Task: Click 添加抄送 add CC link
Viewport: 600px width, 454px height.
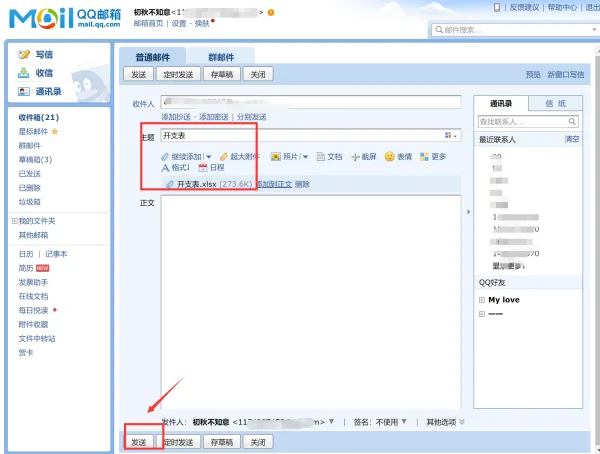Action: pos(176,117)
